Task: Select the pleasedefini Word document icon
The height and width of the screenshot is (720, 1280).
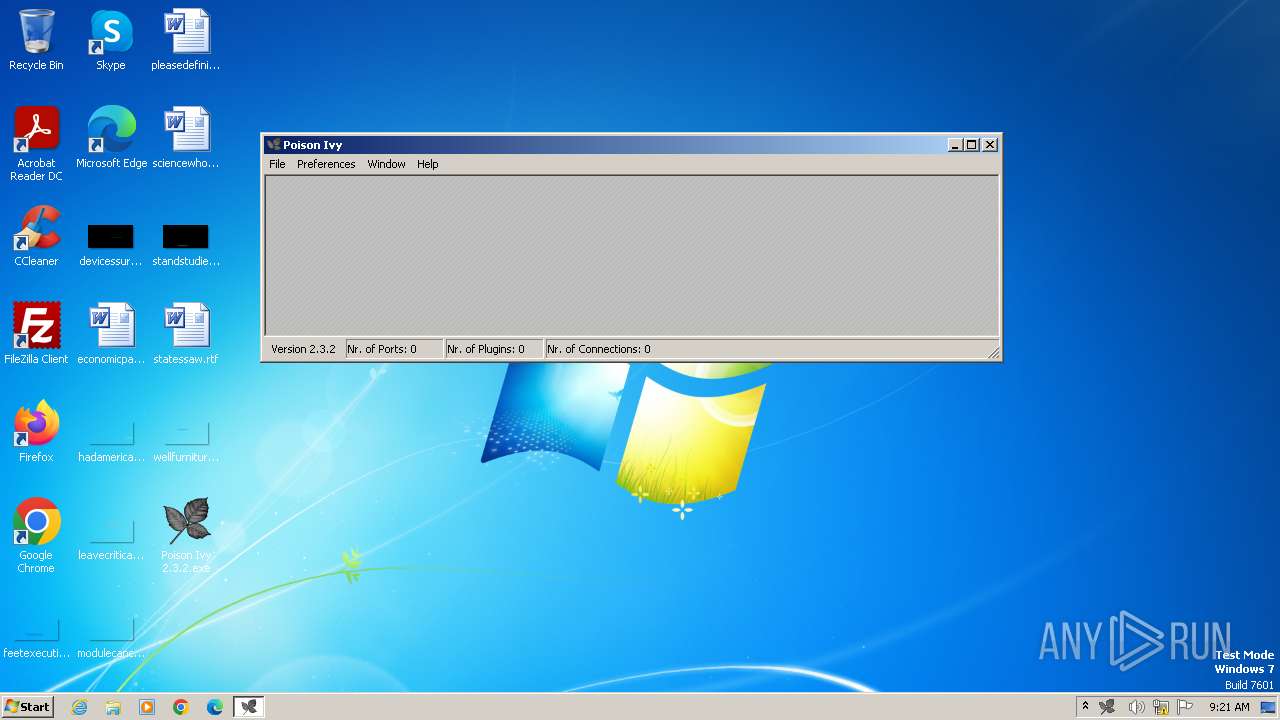Action: click(186, 40)
